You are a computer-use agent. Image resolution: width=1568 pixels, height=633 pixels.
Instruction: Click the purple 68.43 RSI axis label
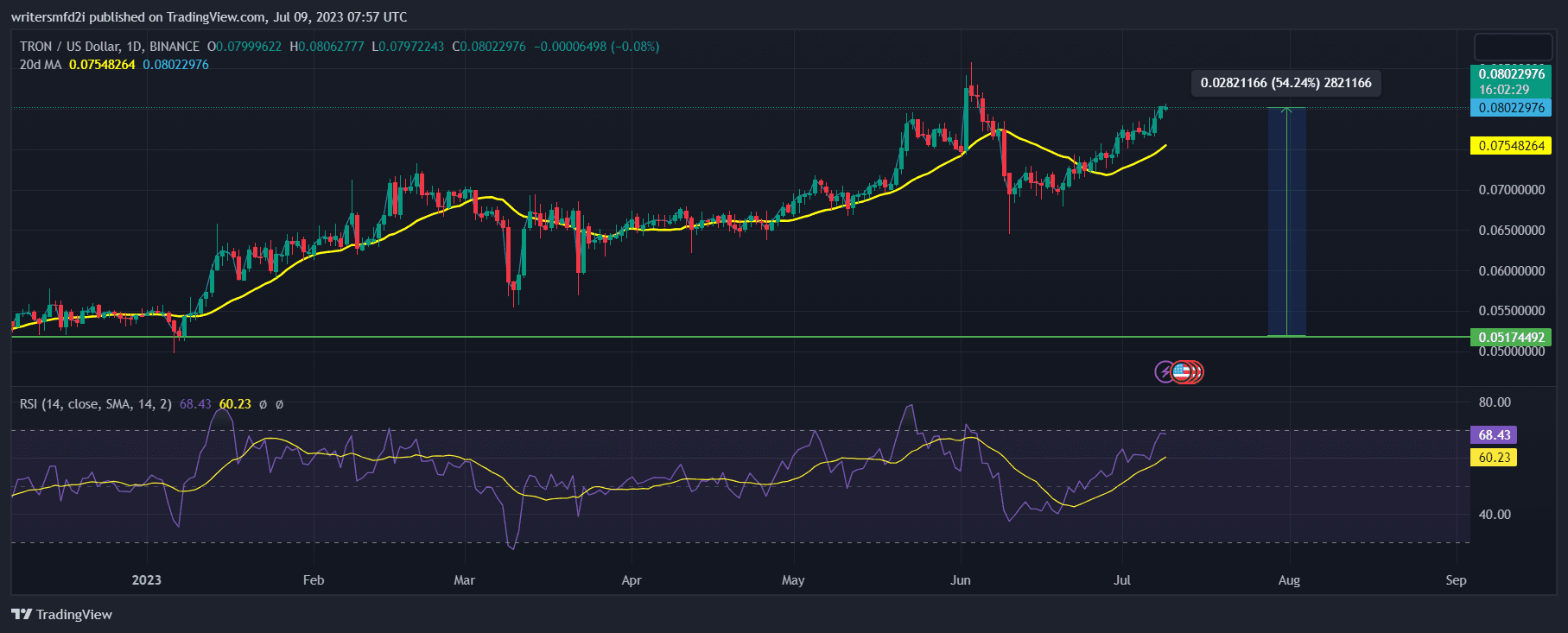1494,435
